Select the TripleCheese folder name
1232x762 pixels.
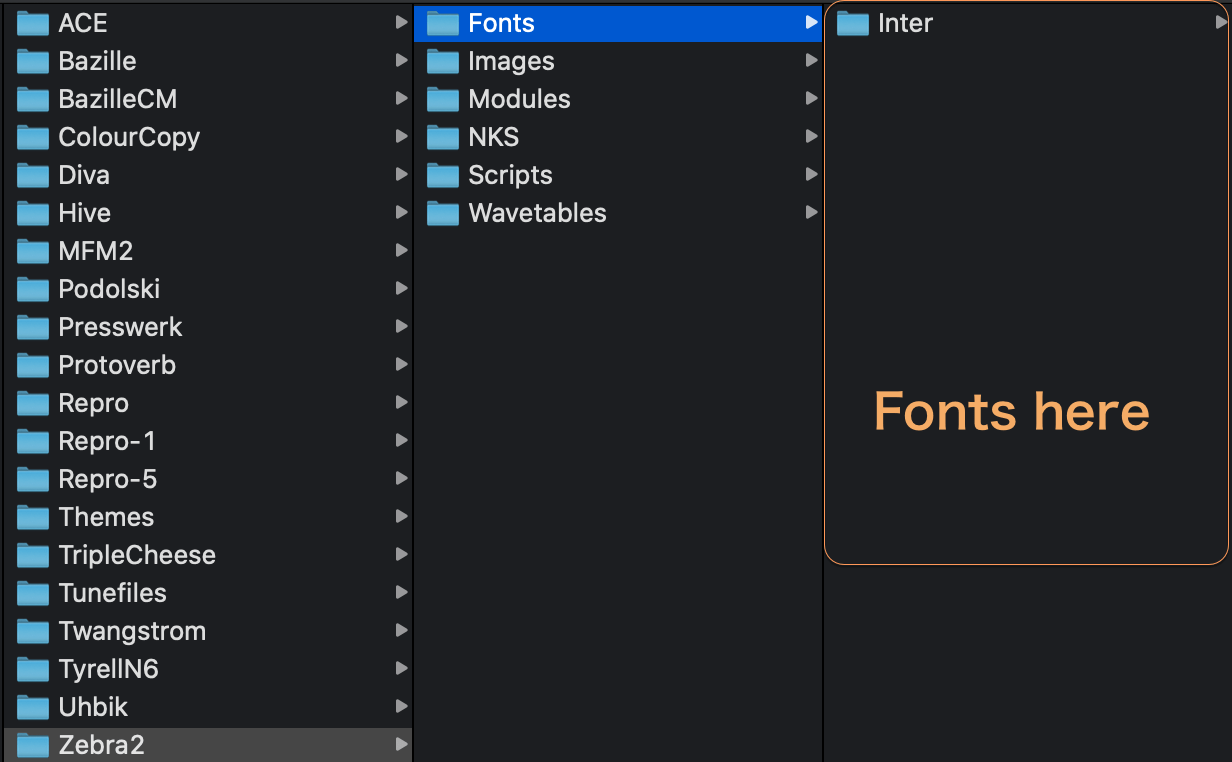point(137,556)
